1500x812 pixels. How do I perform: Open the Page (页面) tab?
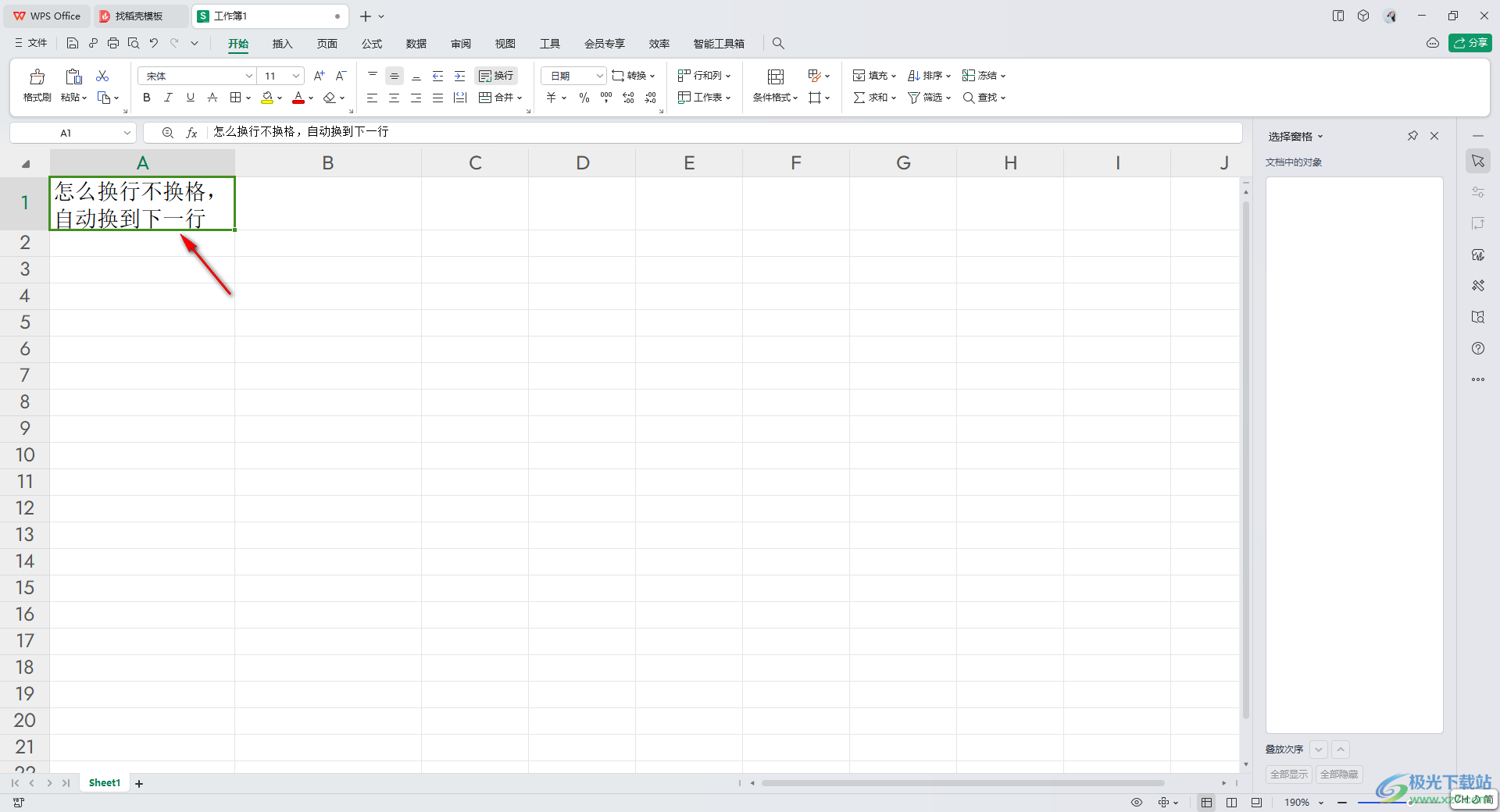click(x=327, y=44)
